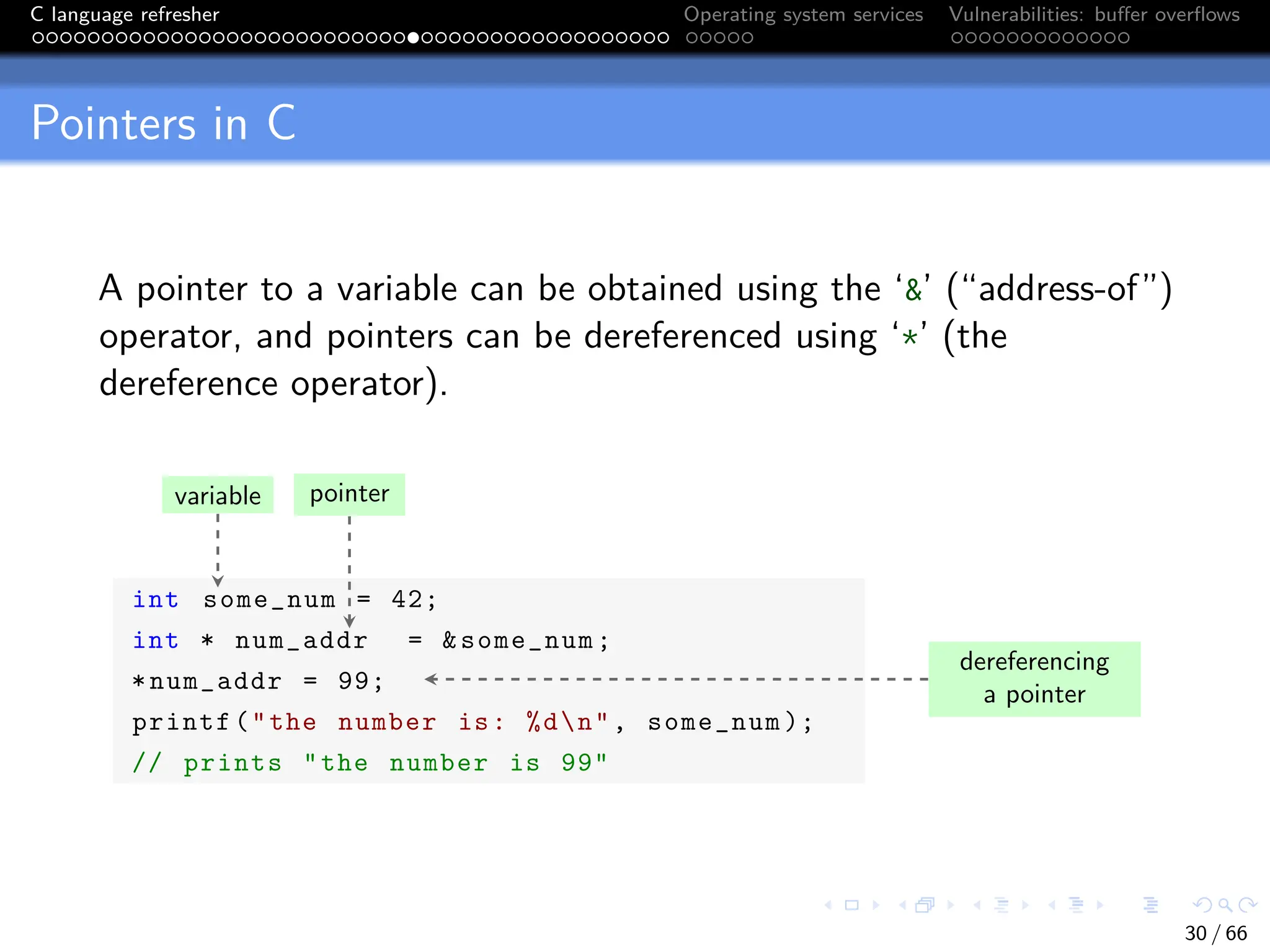This screenshot has height=952, width=1270.
Task: Click '&some_num' in the second code line
Action: [518, 641]
